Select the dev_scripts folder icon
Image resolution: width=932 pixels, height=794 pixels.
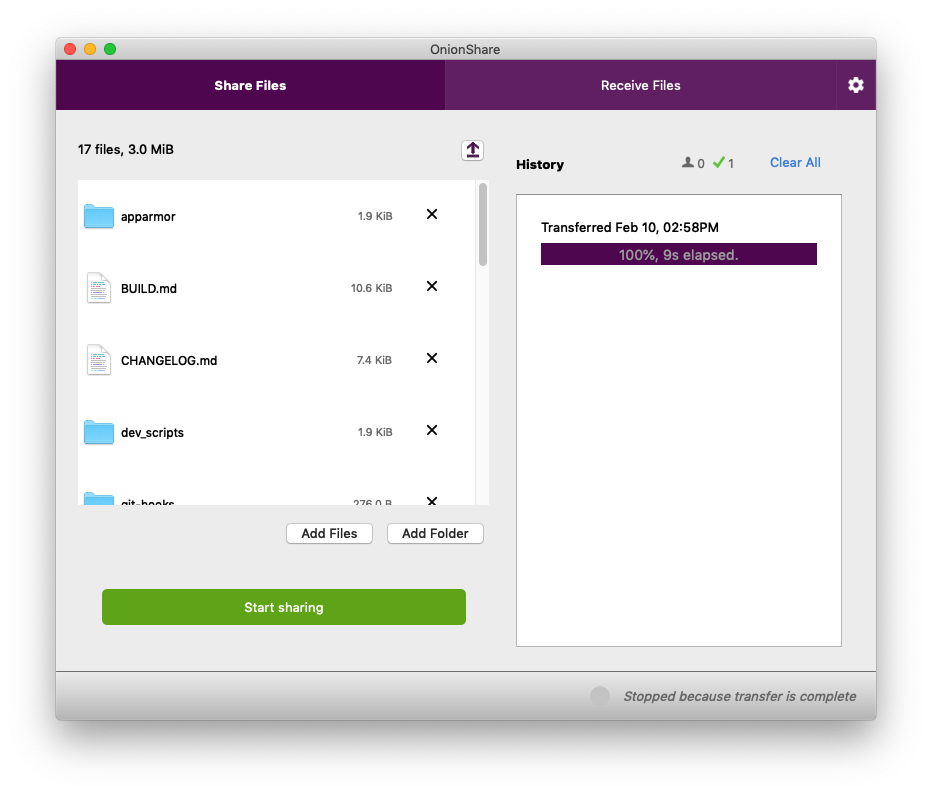tap(98, 432)
